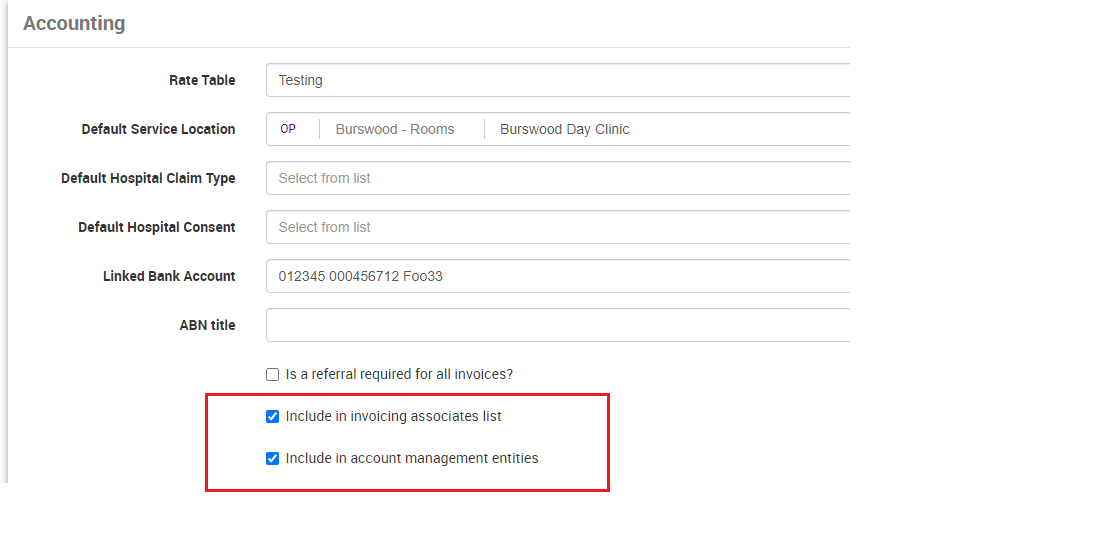Screen dimensions: 1093x548
Task: Click the Linked Bank Account label
Action: pyautogui.click(x=169, y=276)
